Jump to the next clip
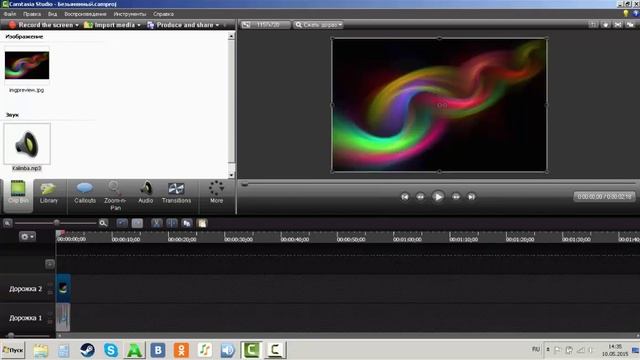 point(471,197)
